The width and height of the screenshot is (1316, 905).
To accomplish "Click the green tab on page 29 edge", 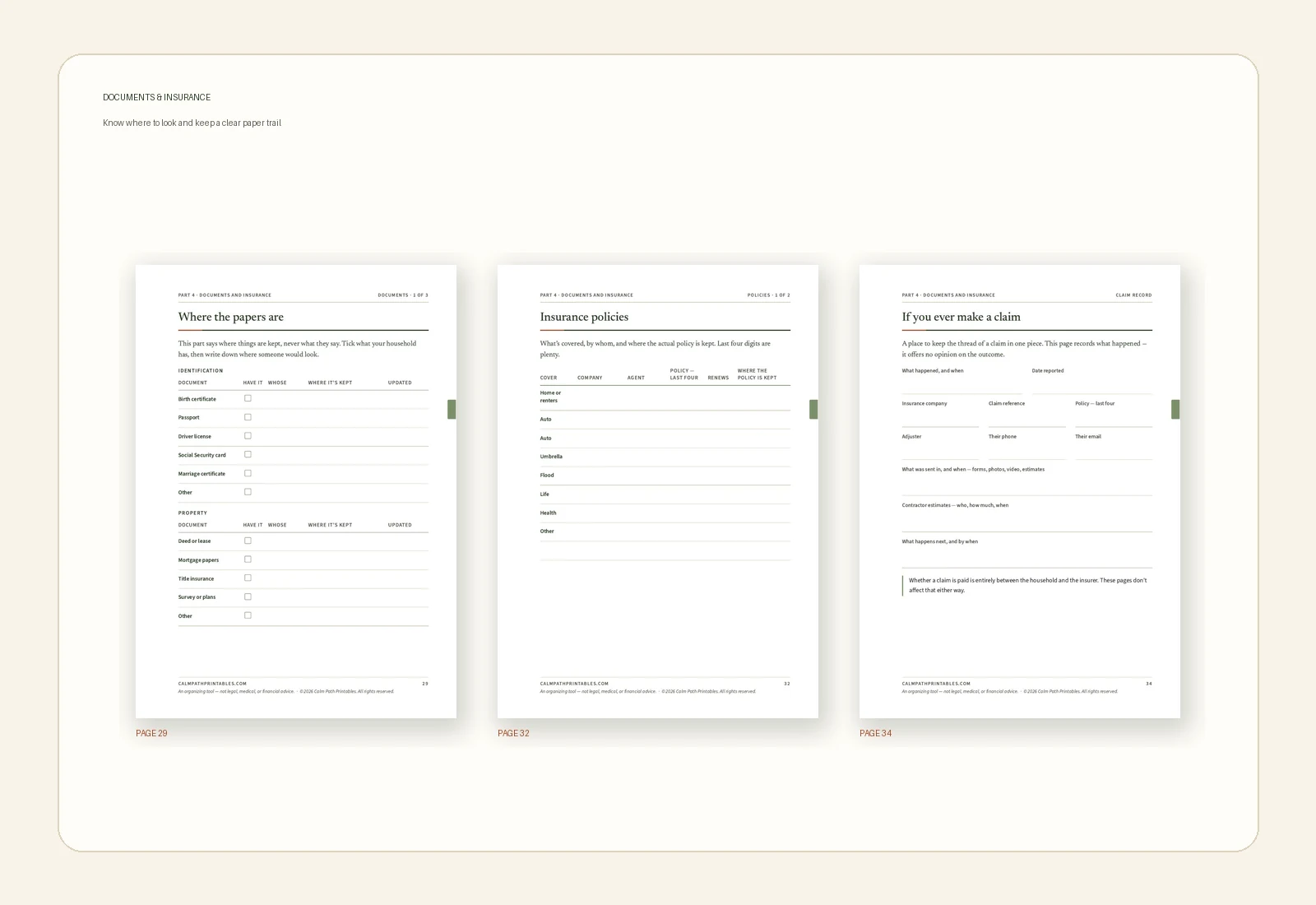I will [x=452, y=409].
